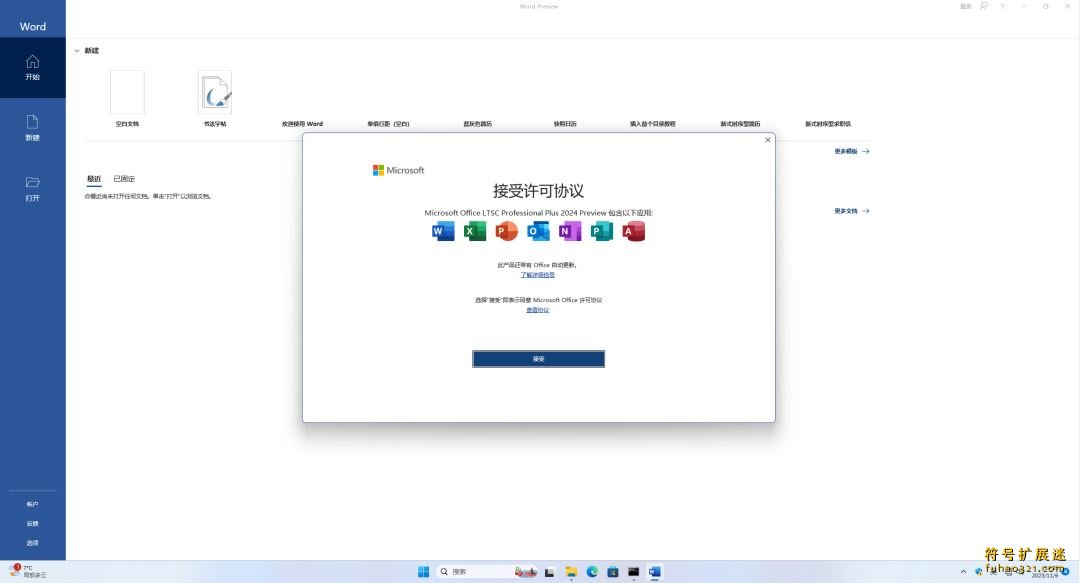Image resolution: width=1080 pixels, height=583 pixels.
Task: Select the OneNote icon in the dialog
Action: pos(570,230)
